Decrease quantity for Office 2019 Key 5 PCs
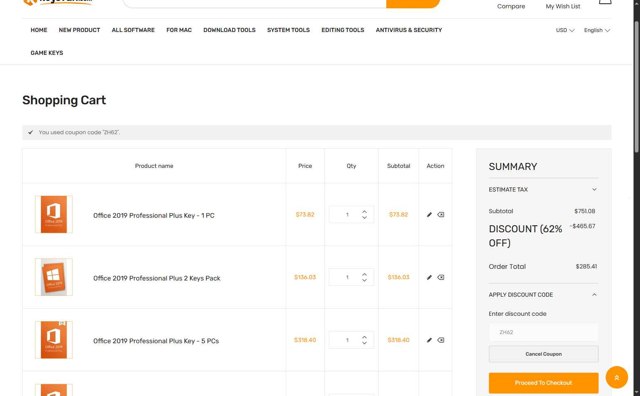 pos(364,343)
